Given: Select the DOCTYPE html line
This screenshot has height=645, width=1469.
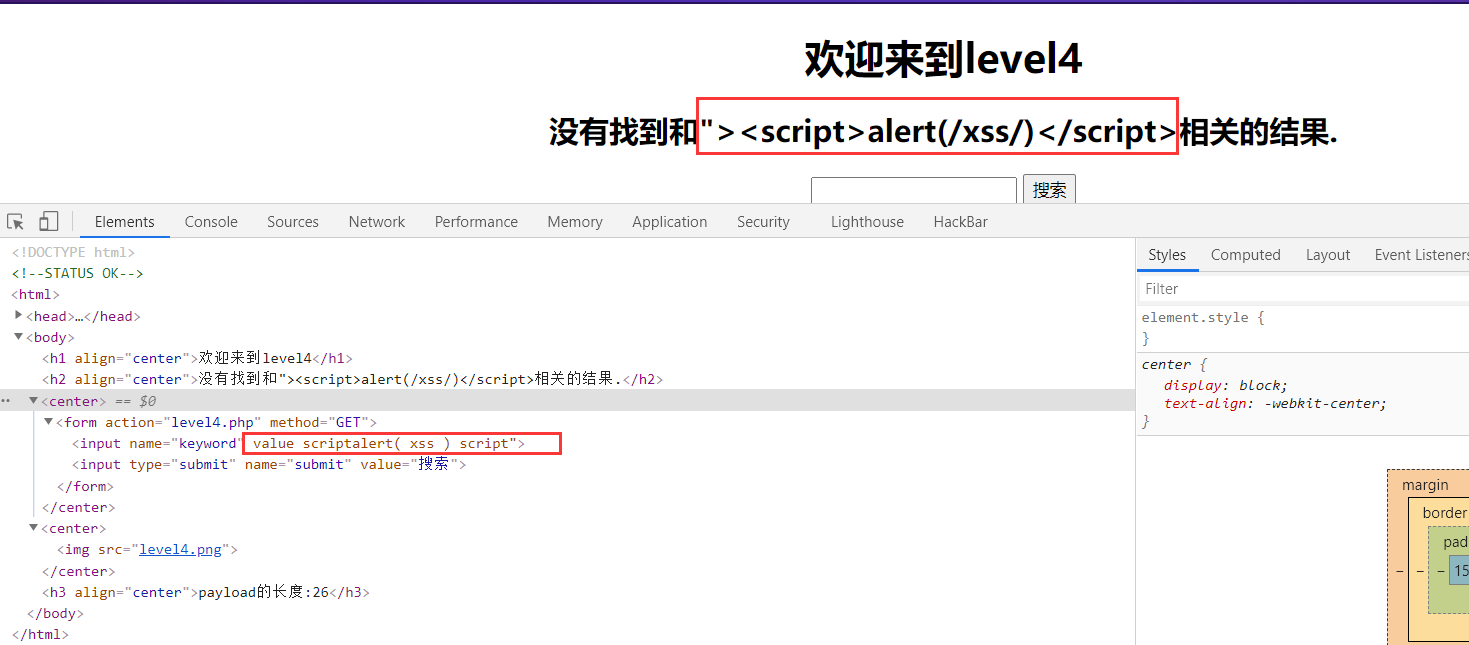Looking at the screenshot, I should [x=73, y=252].
